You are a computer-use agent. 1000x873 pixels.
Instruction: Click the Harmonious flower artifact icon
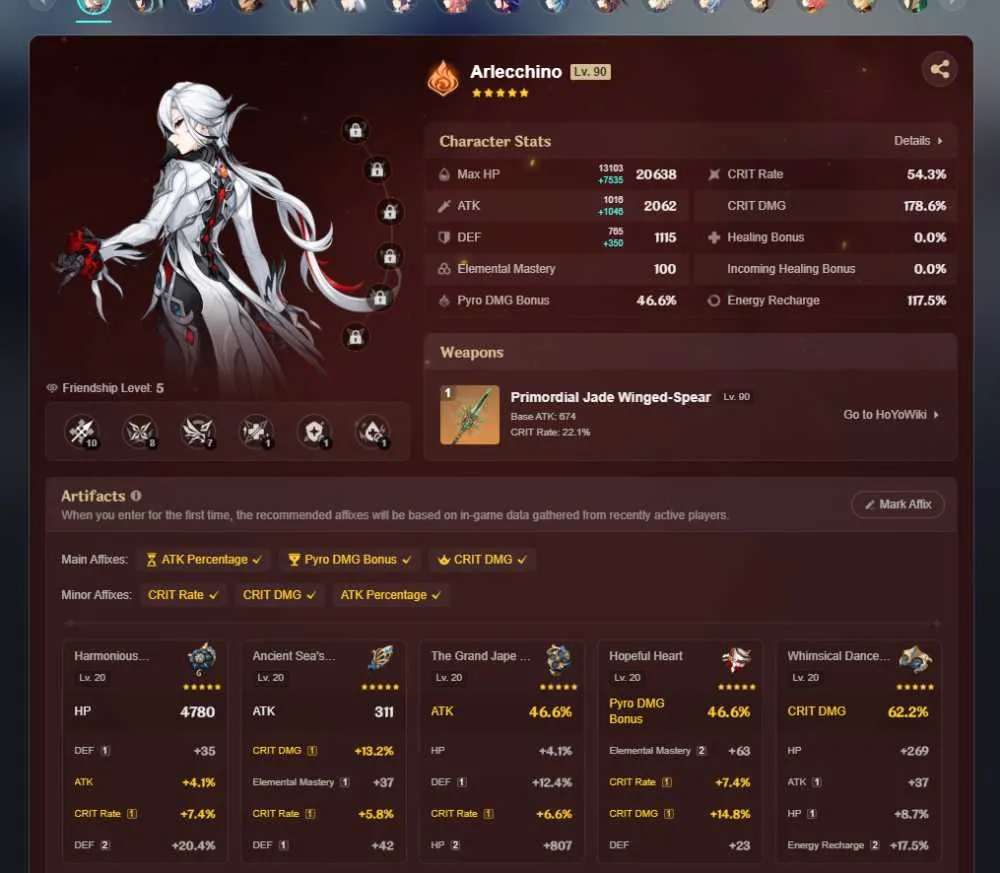point(202,659)
